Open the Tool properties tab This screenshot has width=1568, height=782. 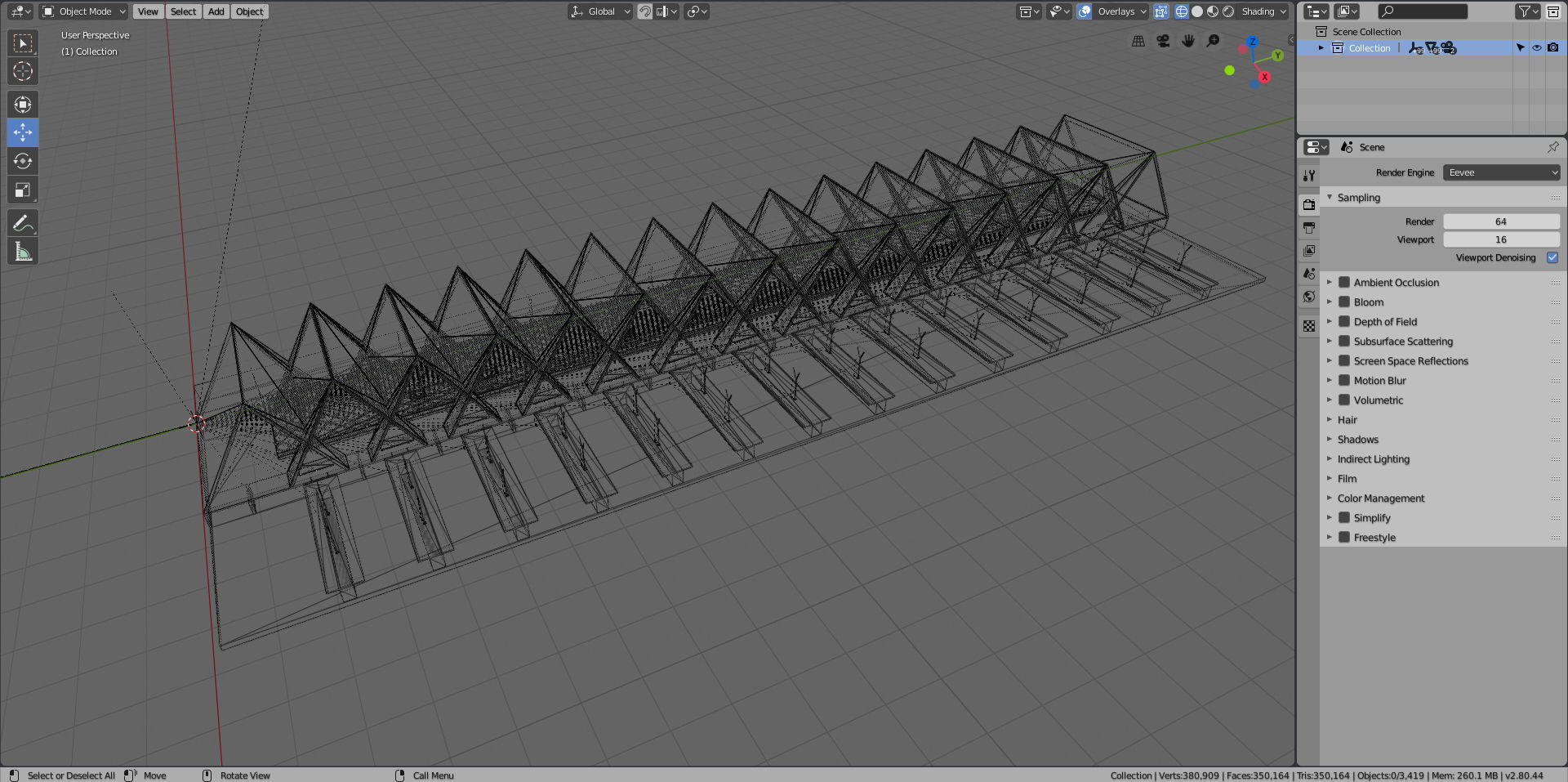coord(1309,175)
